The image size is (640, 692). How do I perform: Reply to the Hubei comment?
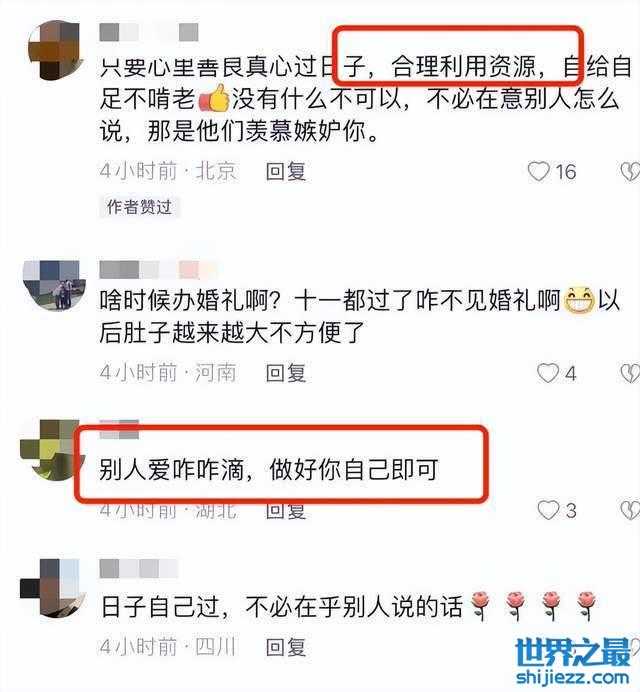(286, 511)
